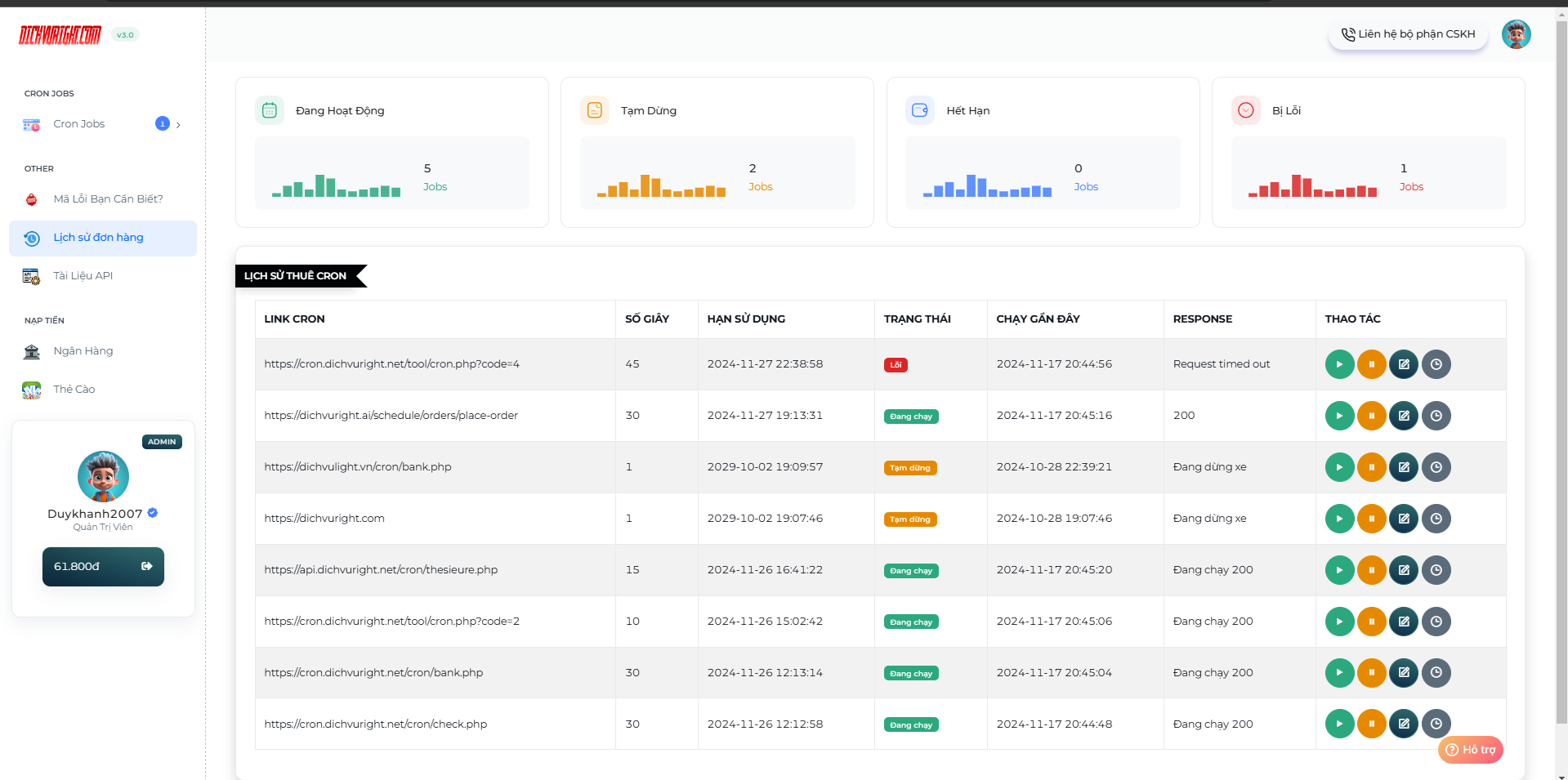This screenshot has width=1568, height=780.
Task: Open clock icon for check.php job
Action: pos(1436,724)
